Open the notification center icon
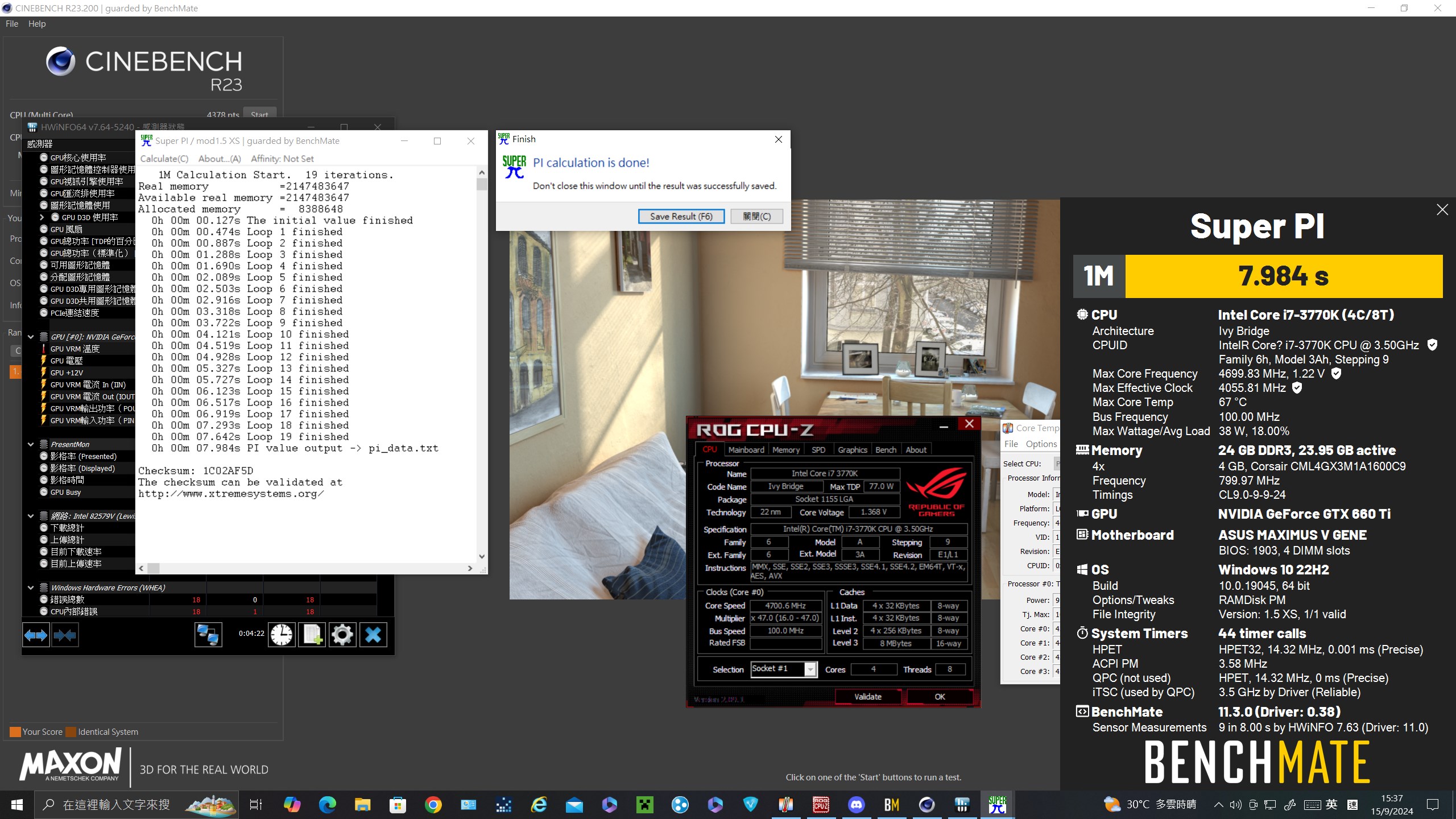 [x=1433, y=805]
